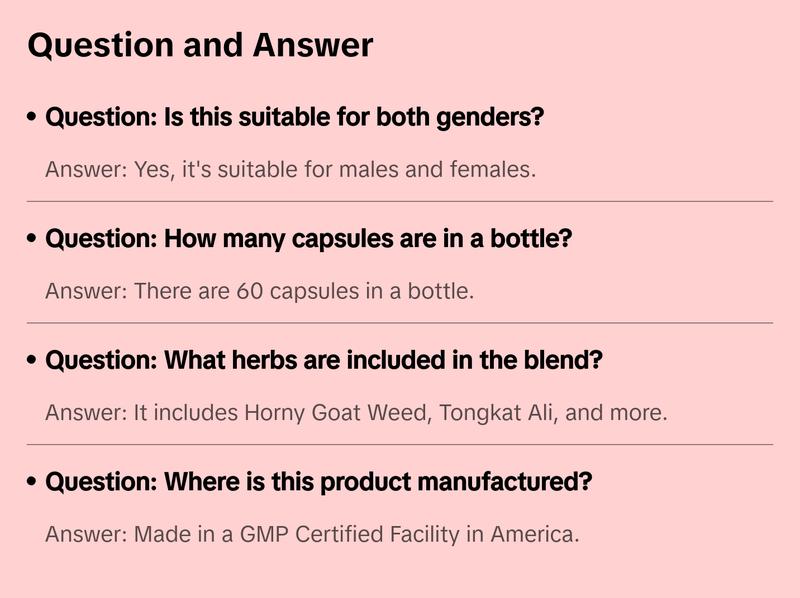
Task: Select the product manufactured question
Action: tap(319, 483)
